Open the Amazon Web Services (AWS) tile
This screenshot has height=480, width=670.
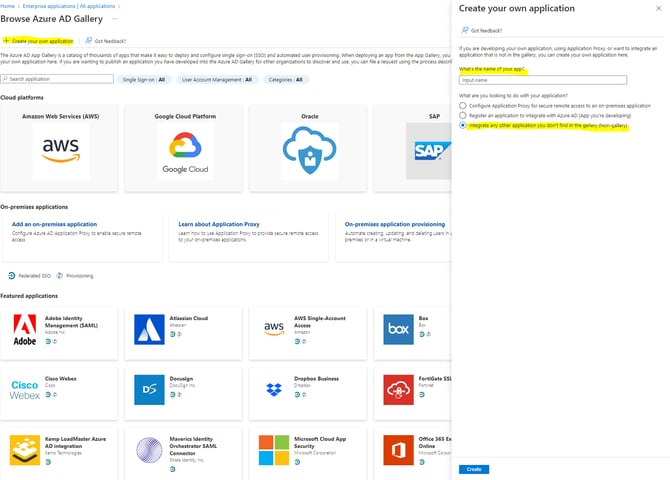pos(59,148)
